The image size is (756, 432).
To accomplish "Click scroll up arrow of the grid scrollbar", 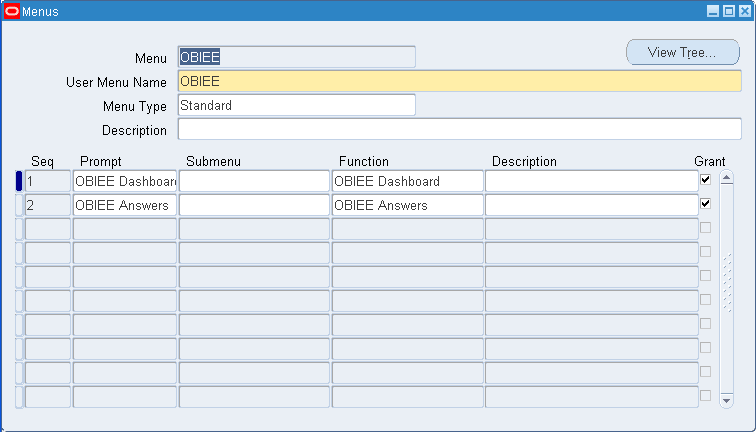I will 727,178.
